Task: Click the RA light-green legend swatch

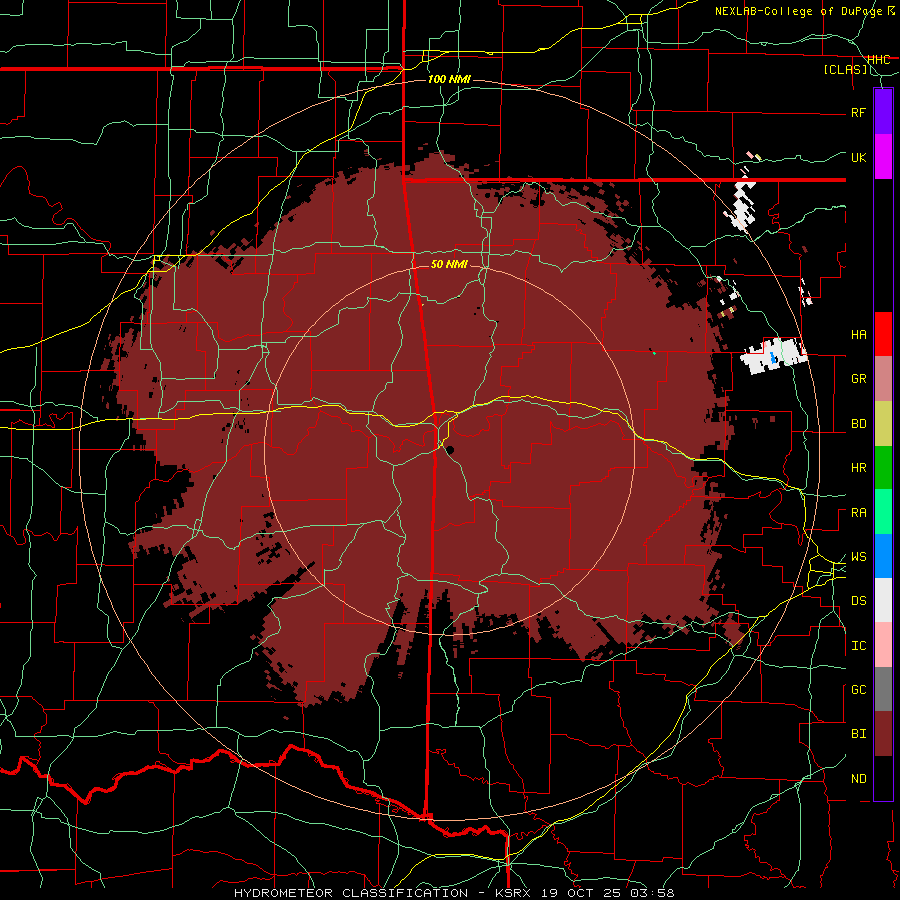Action: pyautogui.click(x=883, y=512)
